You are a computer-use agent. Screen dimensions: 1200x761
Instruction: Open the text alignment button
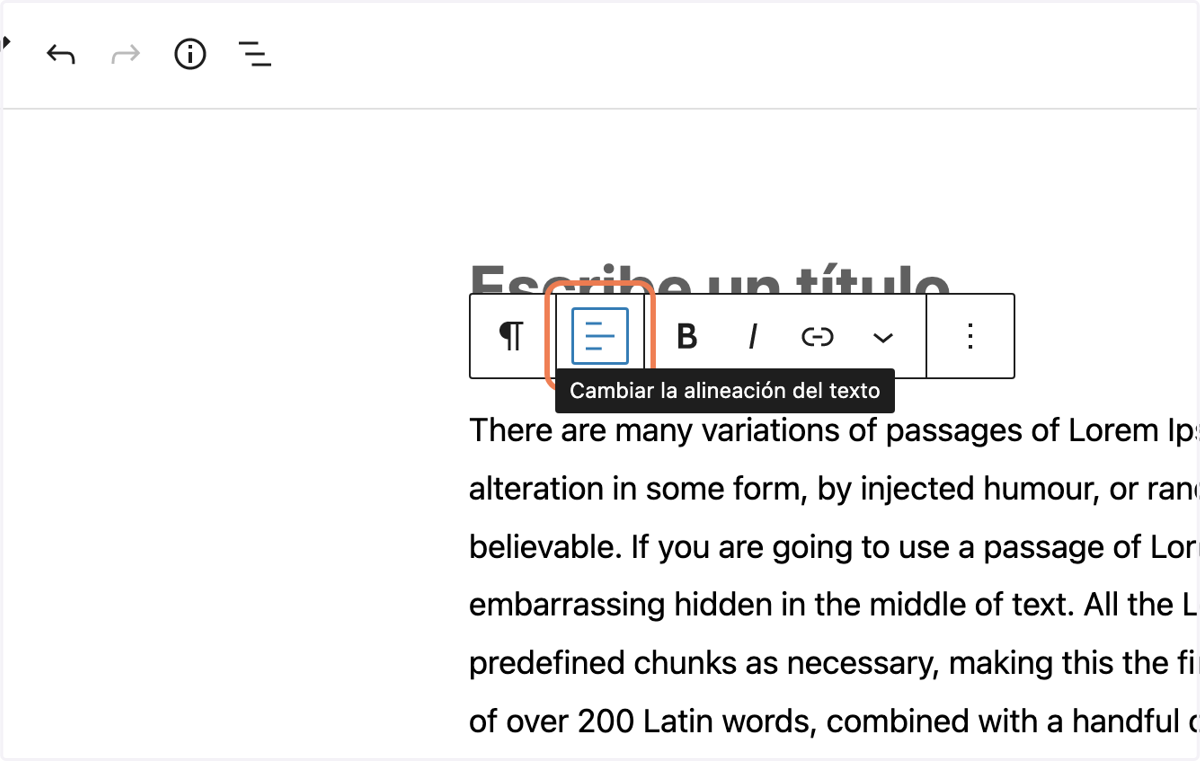point(600,336)
